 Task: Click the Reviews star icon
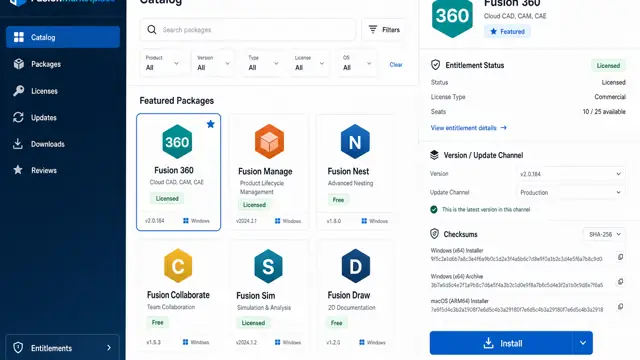[x=18, y=170]
